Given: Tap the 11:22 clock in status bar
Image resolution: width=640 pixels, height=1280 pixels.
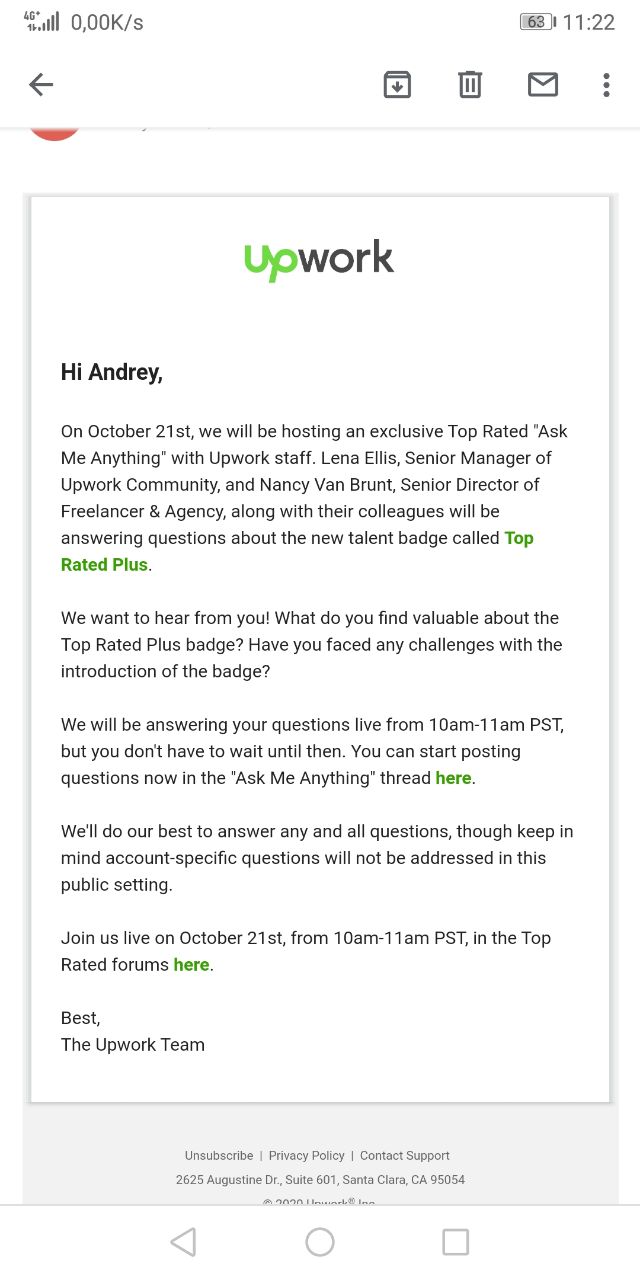Looking at the screenshot, I should [589, 22].
